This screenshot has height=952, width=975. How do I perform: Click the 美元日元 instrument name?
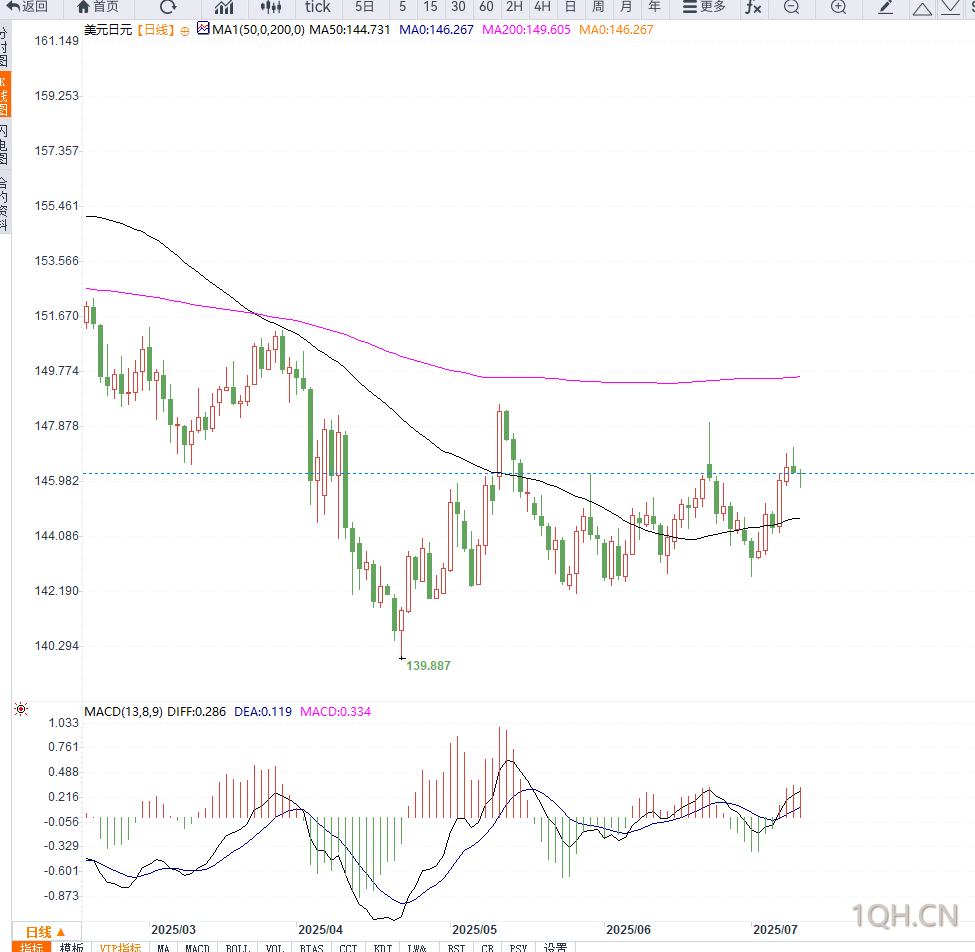108,30
